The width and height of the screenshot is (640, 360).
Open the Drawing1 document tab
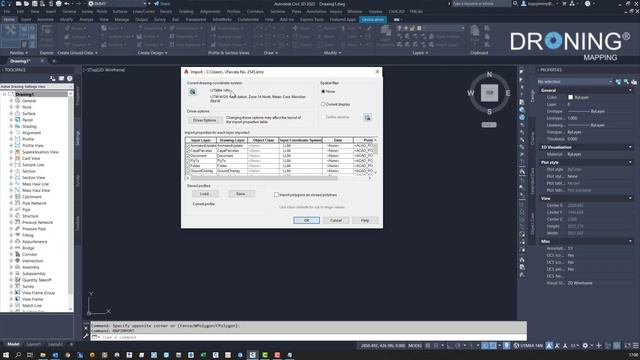20,61
